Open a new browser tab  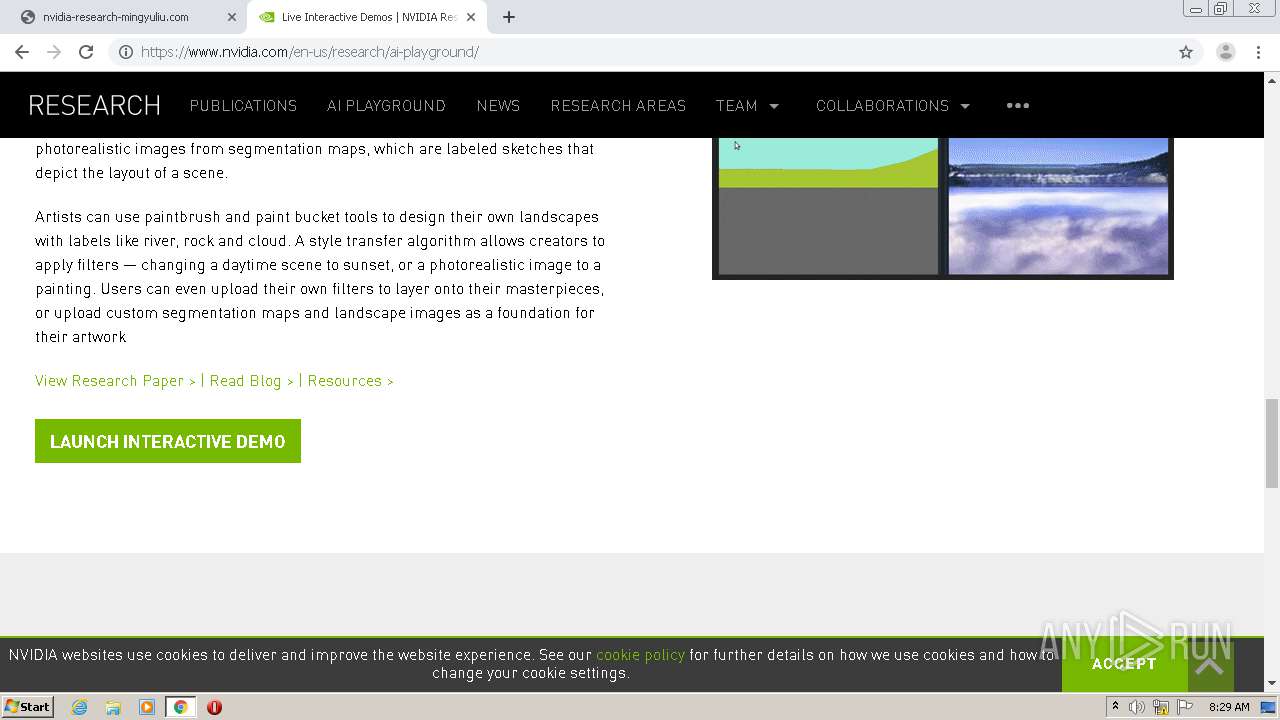[x=509, y=17]
